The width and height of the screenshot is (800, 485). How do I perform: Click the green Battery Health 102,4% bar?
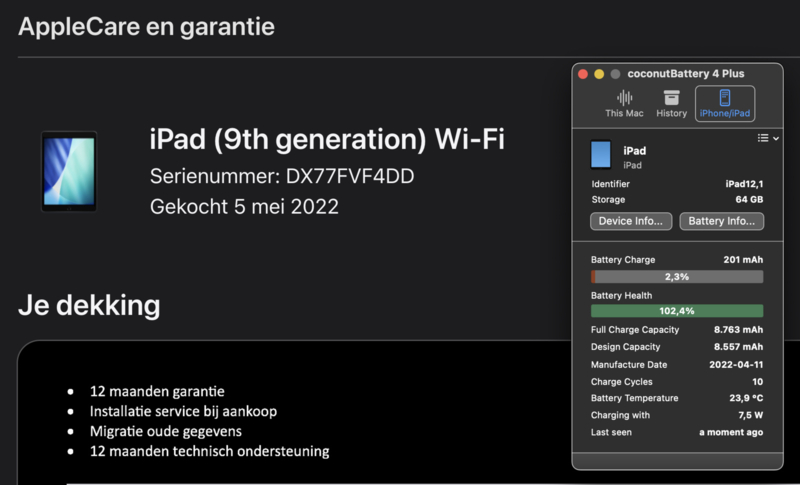677,311
